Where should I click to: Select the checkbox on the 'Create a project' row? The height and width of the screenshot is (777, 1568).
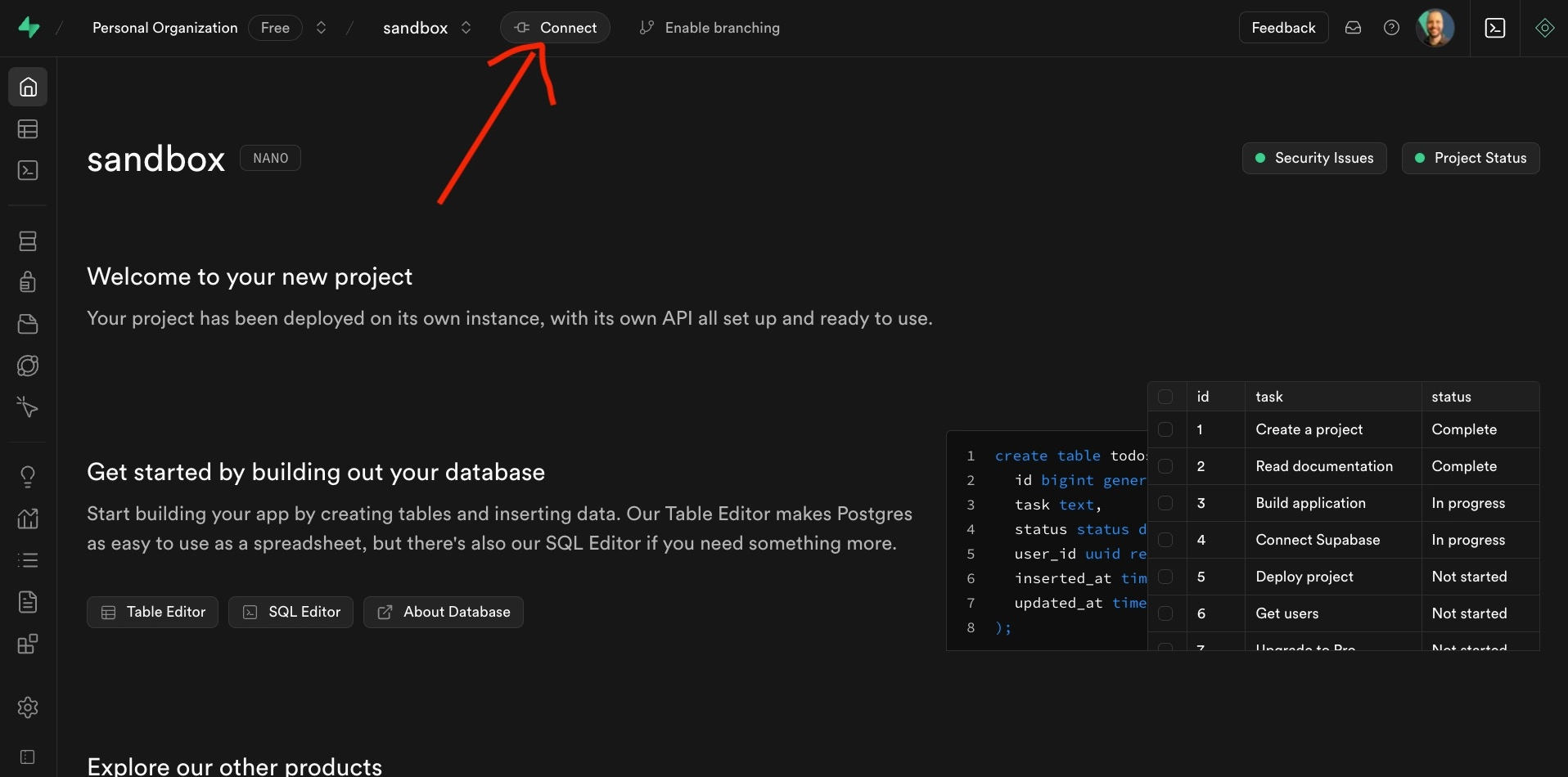[x=1166, y=429]
